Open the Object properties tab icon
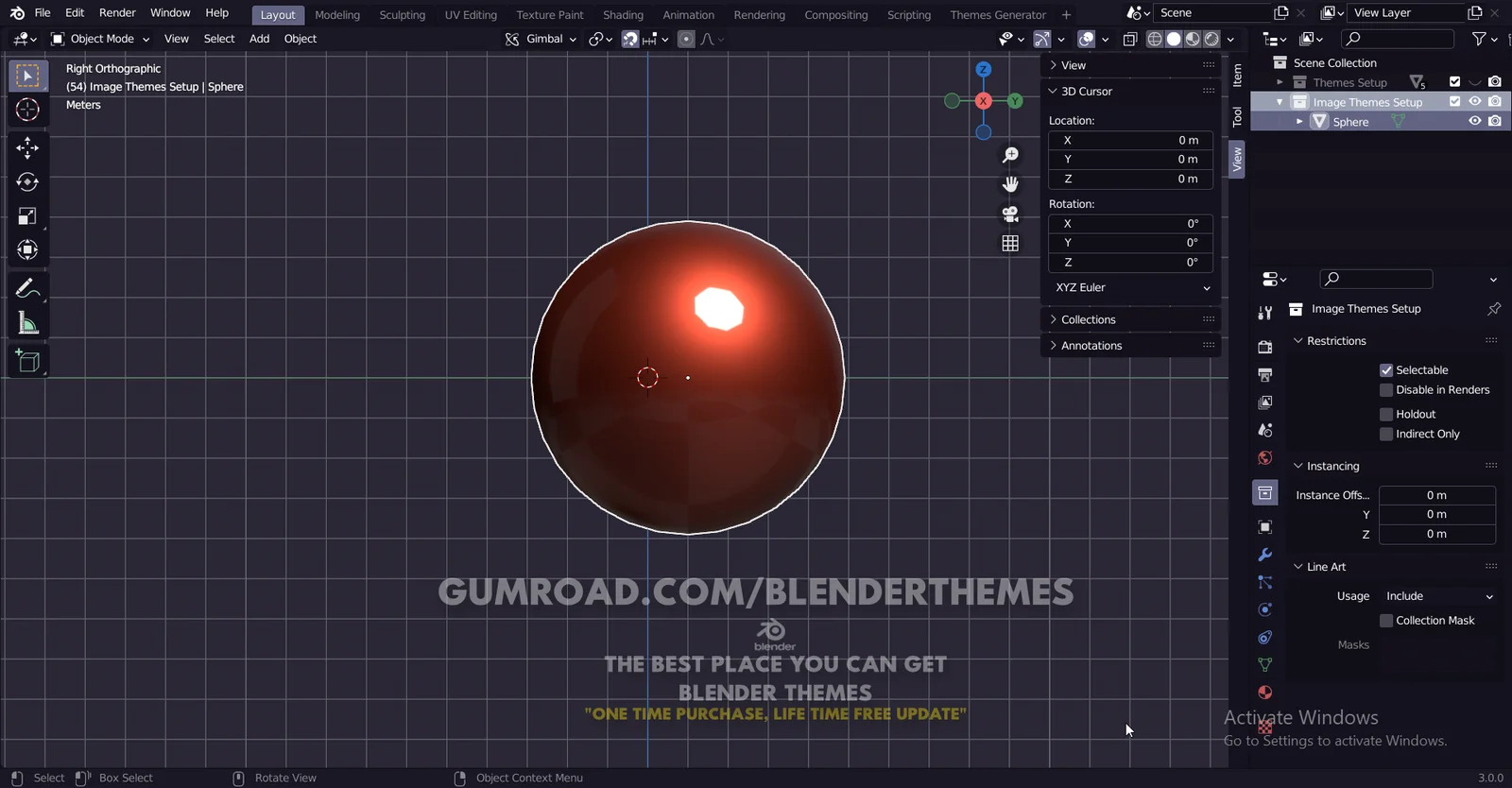Image resolution: width=1512 pixels, height=788 pixels. (1265, 527)
